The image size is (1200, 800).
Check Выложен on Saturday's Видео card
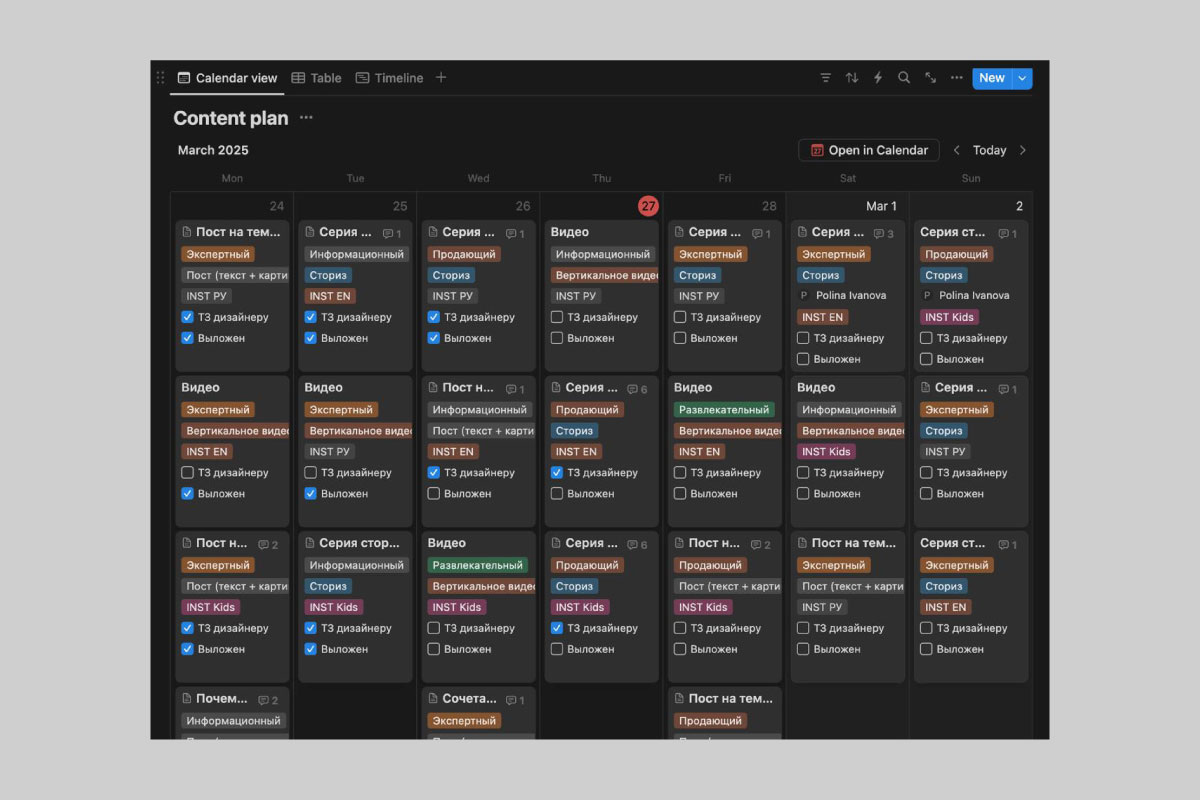(x=803, y=493)
